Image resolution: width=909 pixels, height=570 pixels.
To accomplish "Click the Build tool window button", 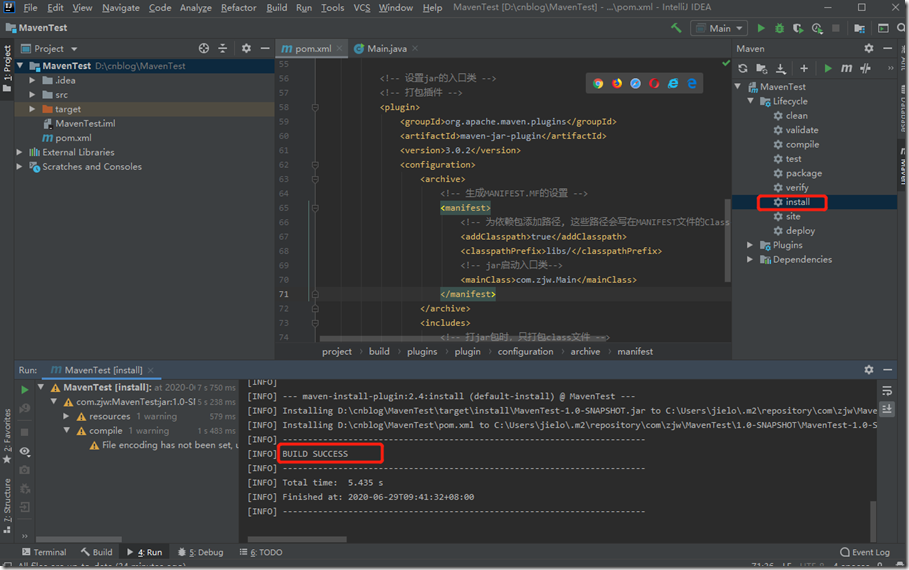I will coord(97,552).
